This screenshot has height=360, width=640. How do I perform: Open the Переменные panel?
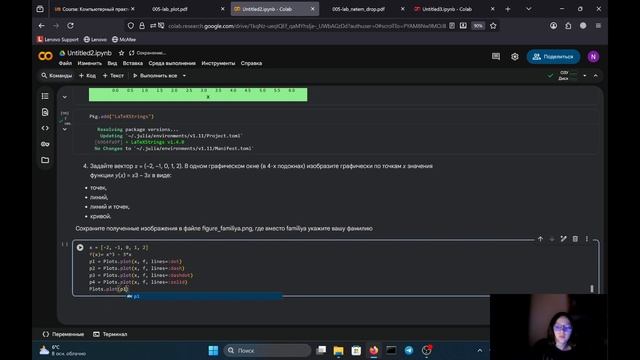pyautogui.click(x=63, y=334)
